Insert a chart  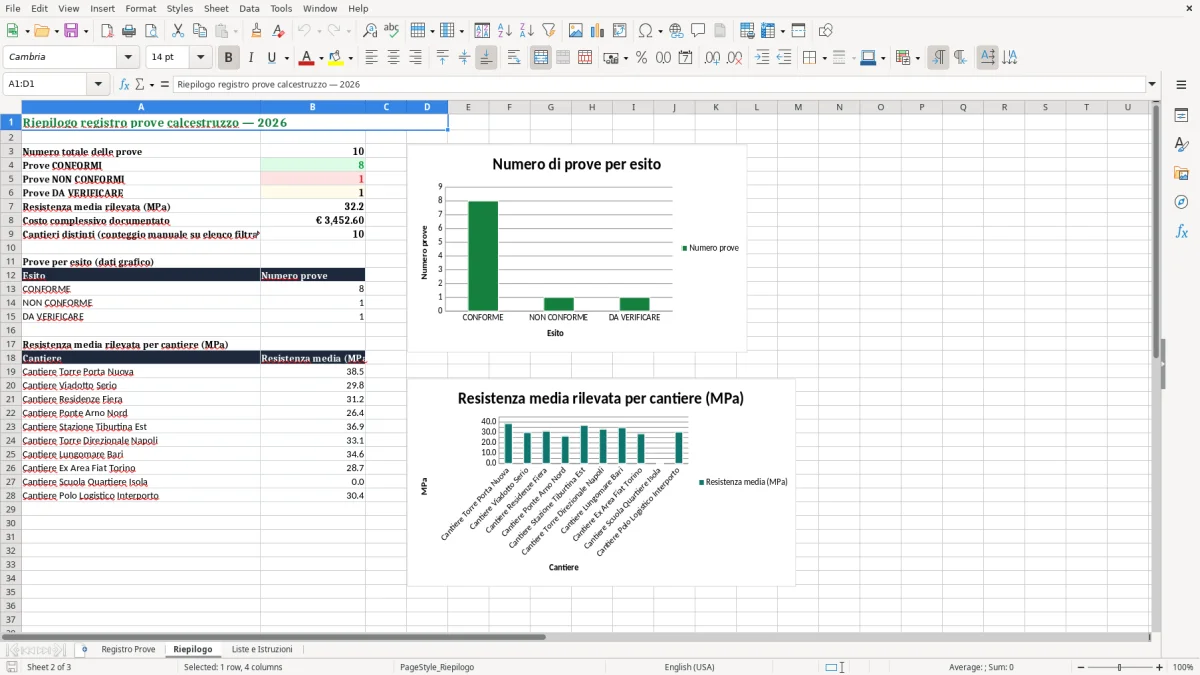[x=598, y=31]
